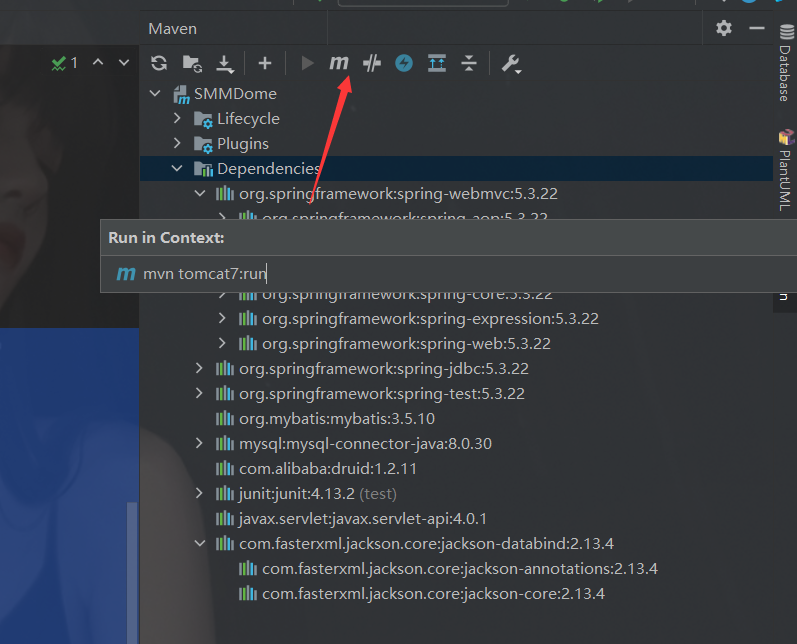Viewport: 797px width, 644px height.
Task: Select spring-expression:5.3.22 entry text
Action: pyautogui.click(x=430, y=319)
